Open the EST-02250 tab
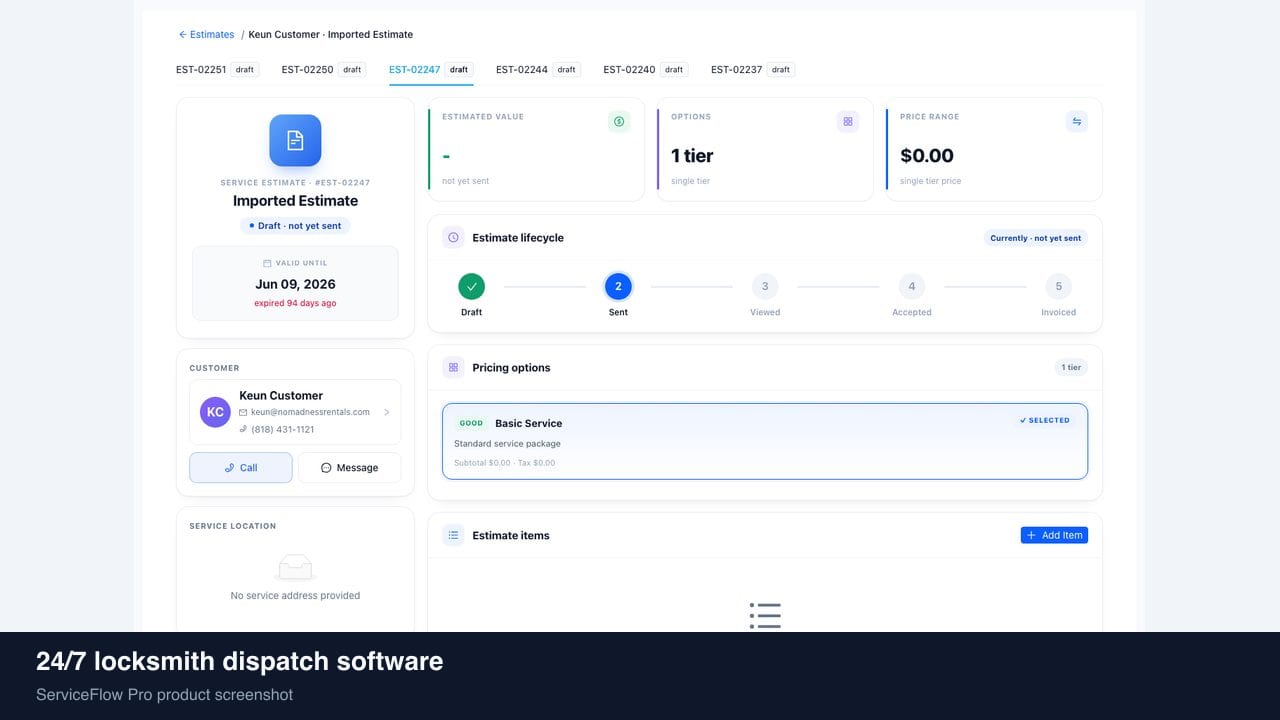The width and height of the screenshot is (1280, 720). pyautogui.click(x=324, y=70)
